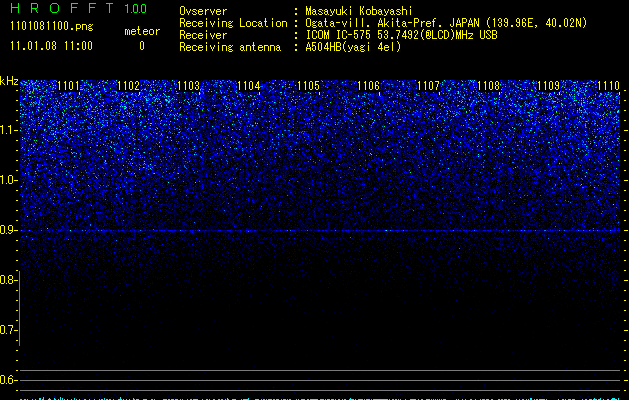
Task: Click the 0.7 kHz axis label
Action: coord(8,330)
